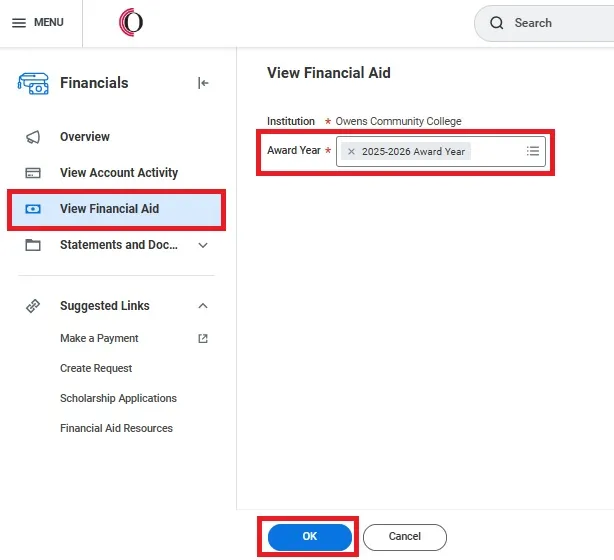
Task: Open the Make a Payment link
Action: coord(99,338)
